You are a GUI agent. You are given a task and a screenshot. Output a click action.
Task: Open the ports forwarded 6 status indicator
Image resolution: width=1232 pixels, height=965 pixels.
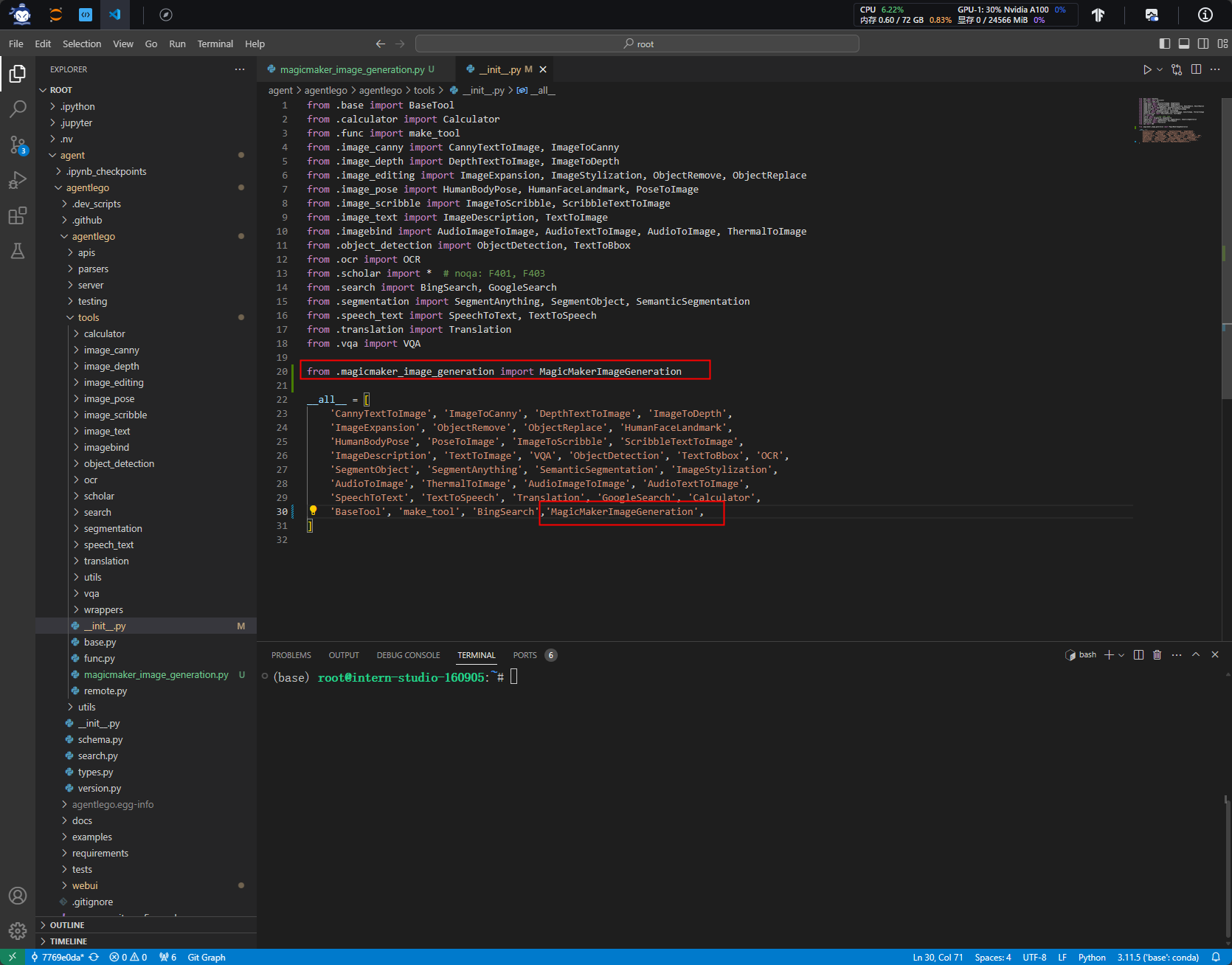(x=167, y=957)
